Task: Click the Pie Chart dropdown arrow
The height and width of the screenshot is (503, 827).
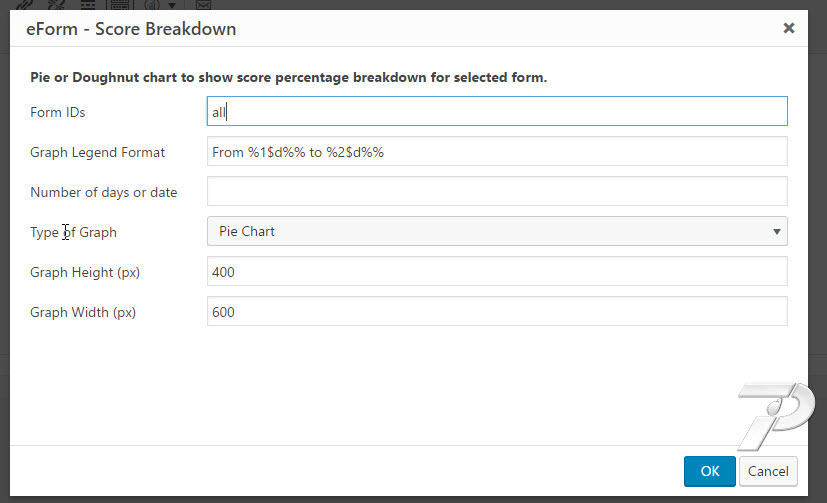Action: (776, 231)
